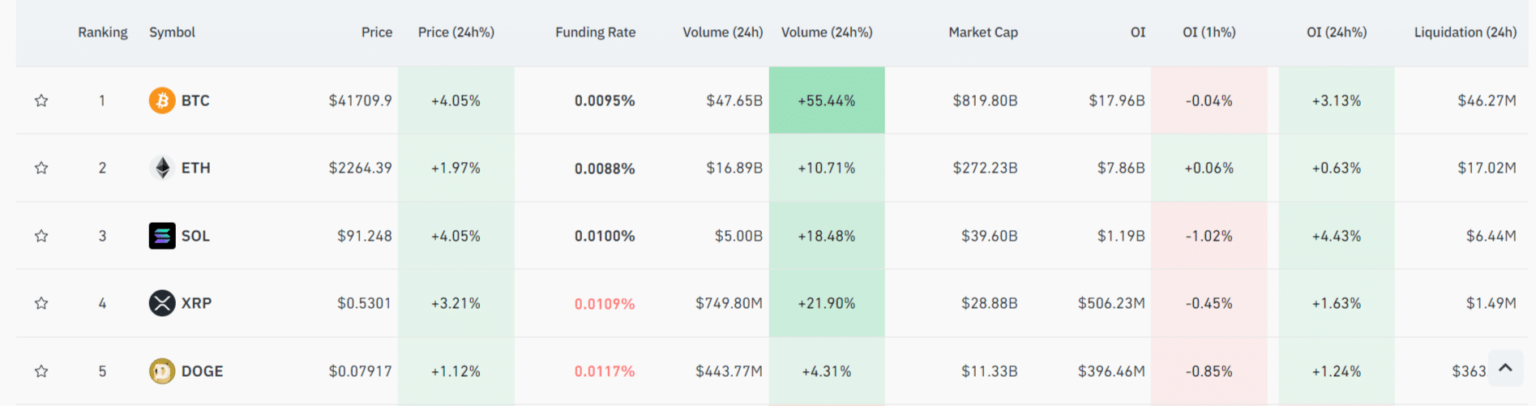Open the DOGE symbol link
The width and height of the screenshot is (1536, 406).
tap(202, 371)
